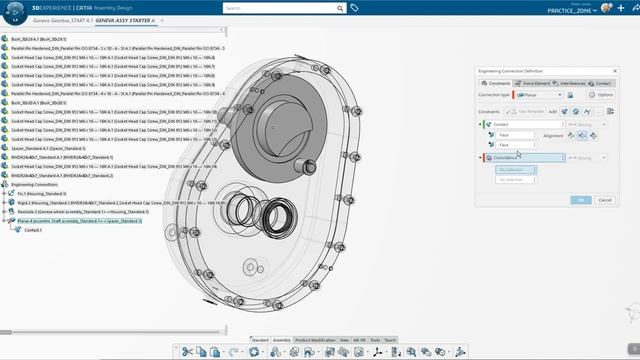640x360 pixels.
Task: Close the Engineering Connection Definition dialog
Action: [615, 71]
